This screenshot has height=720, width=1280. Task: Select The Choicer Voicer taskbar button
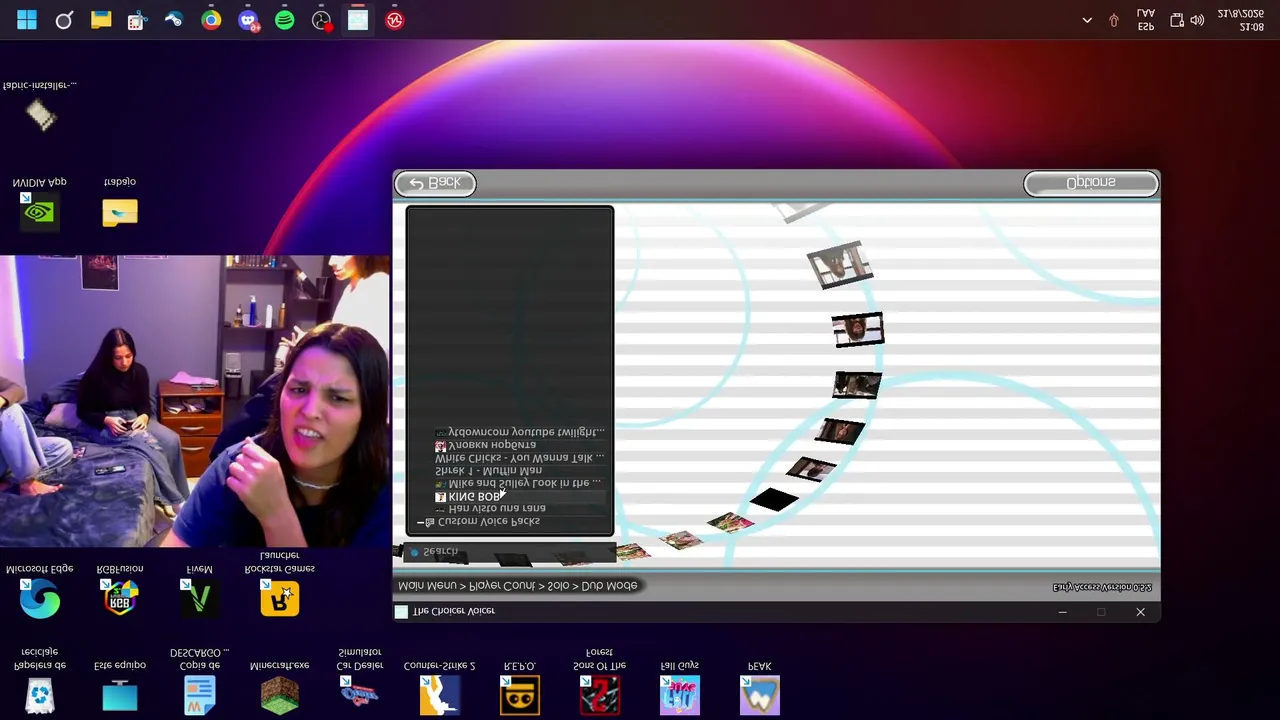click(x=358, y=20)
